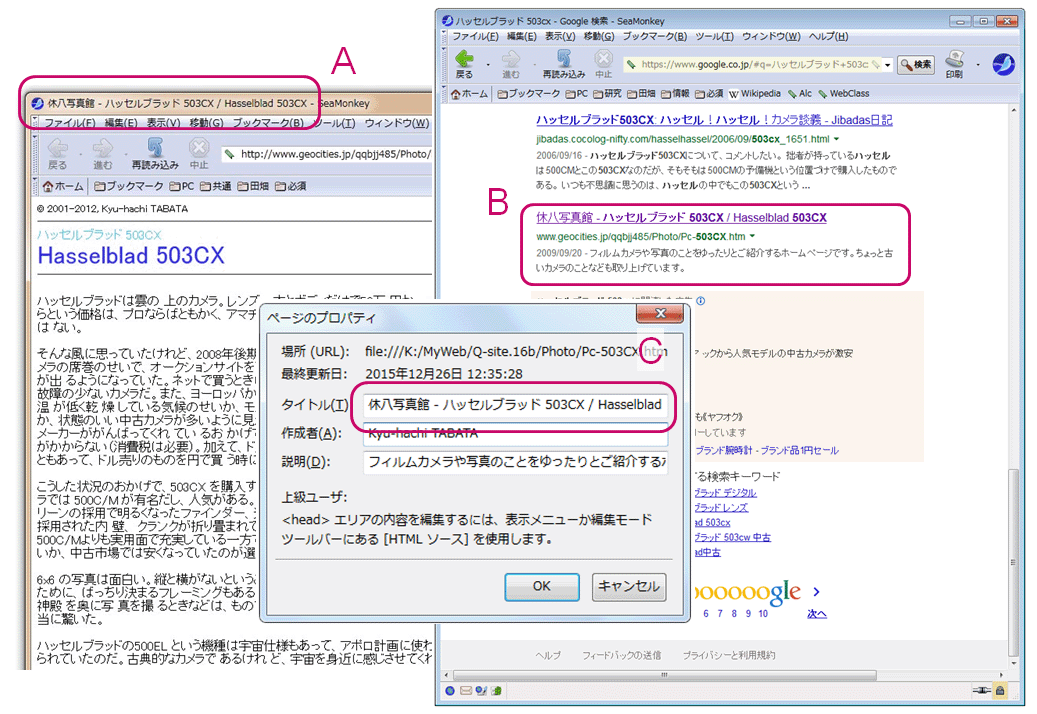Open Composer icon in the status bar
Screen dimensions: 1037x714
481,691
